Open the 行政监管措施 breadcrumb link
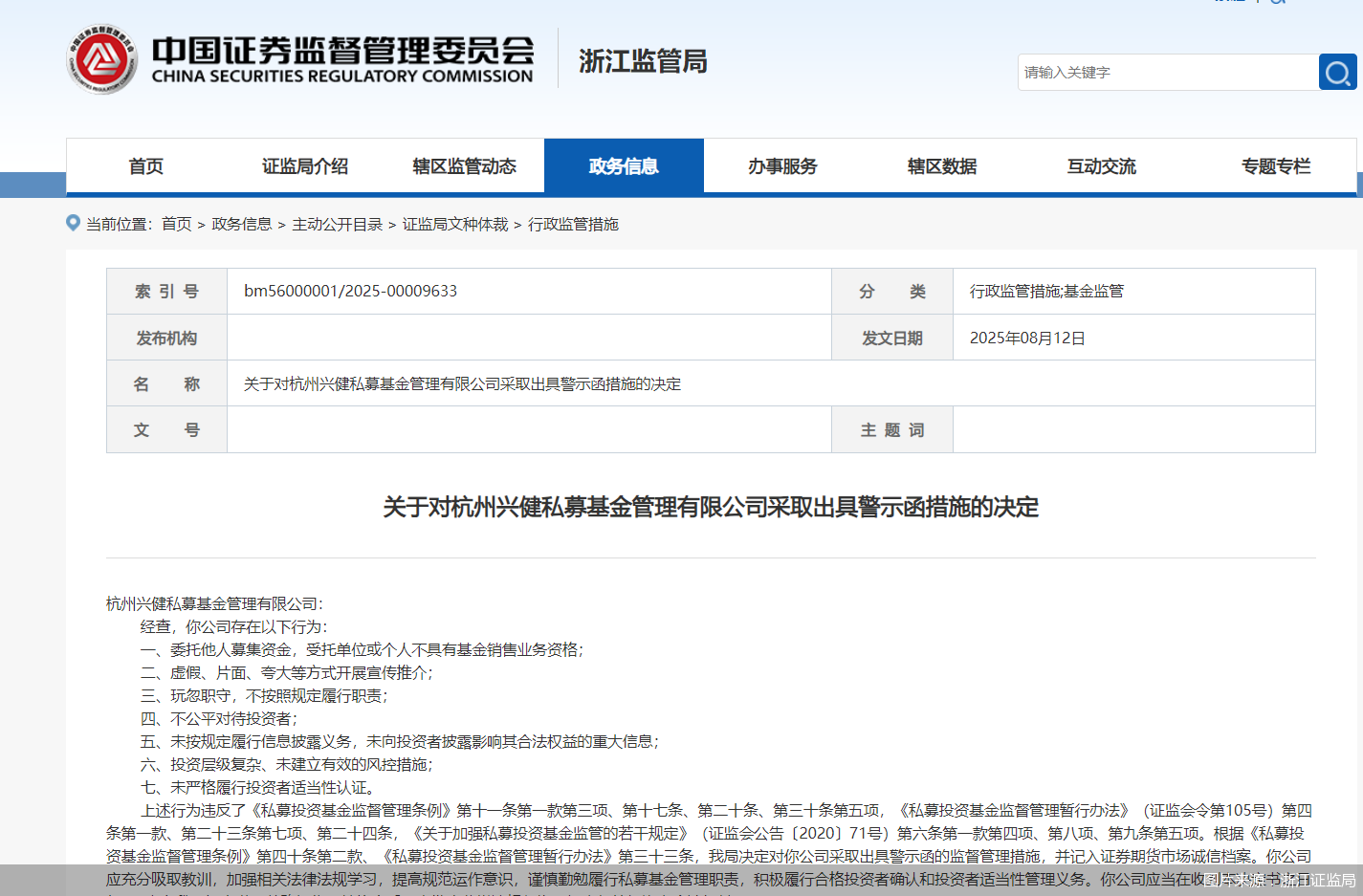Image resolution: width=1363 pixels, height=896 pixels. pyautogui.click(x=575, y=224)
